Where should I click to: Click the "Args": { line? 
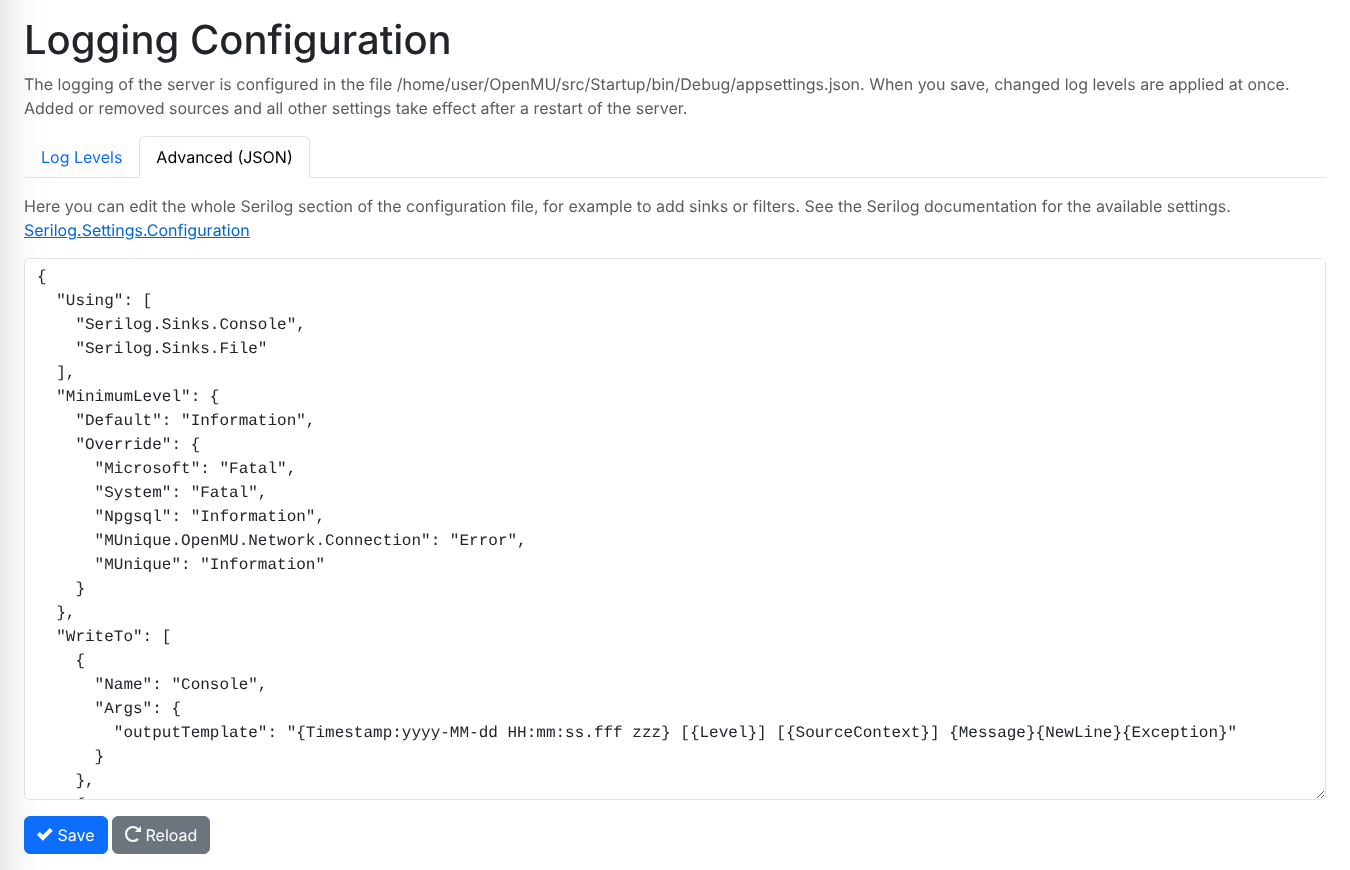pyautogui.click(x=138, y=708)
